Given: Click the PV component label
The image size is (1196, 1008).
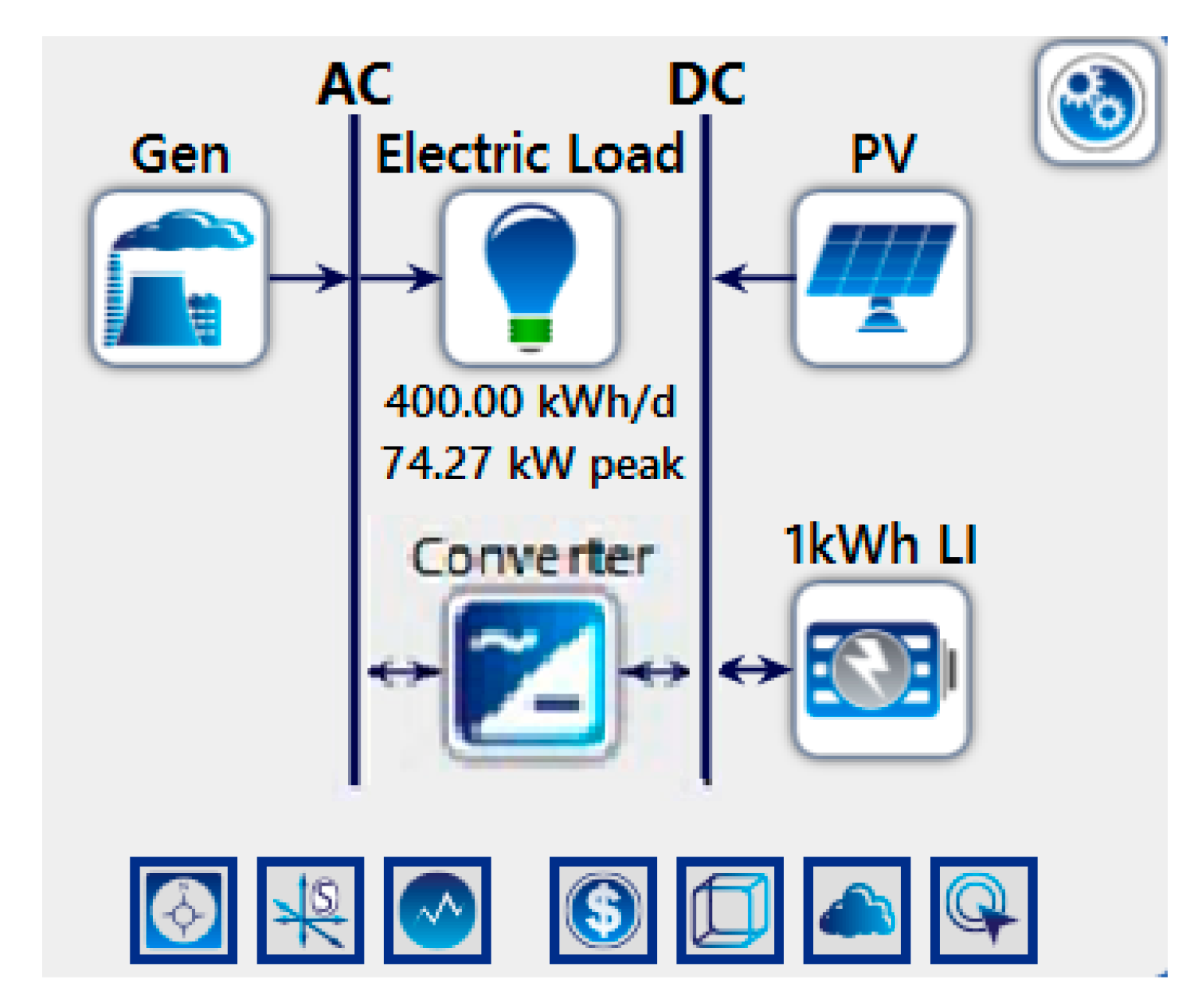Looking at the screenshot, I should point(883,154).
